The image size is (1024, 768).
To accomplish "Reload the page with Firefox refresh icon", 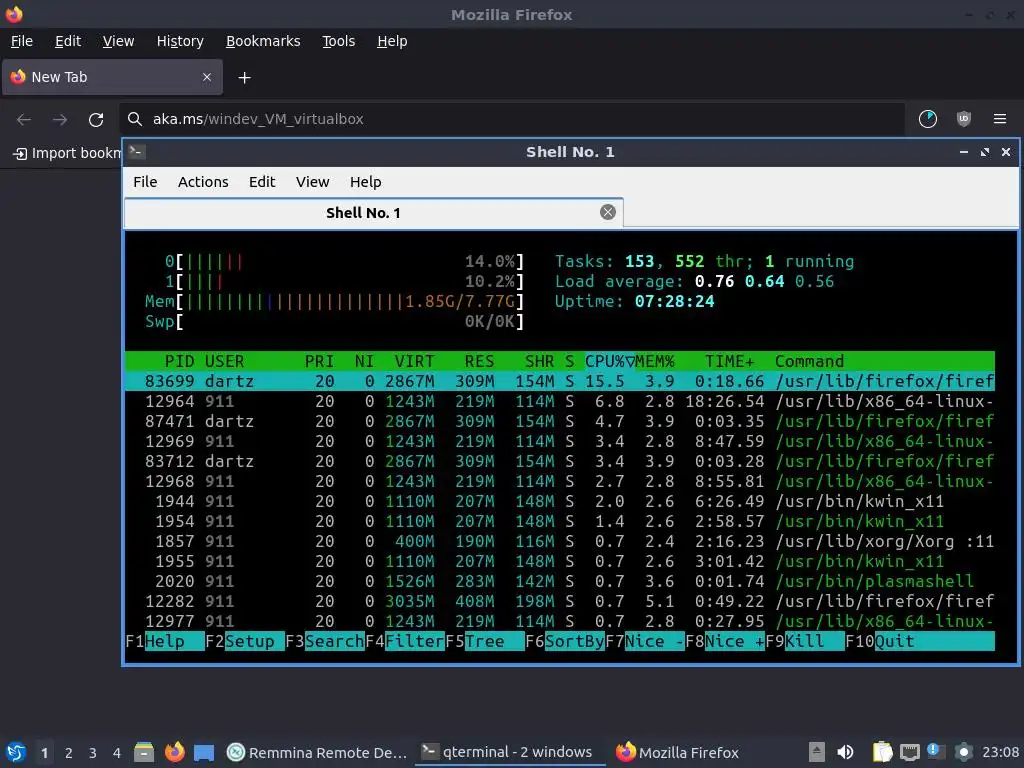I will click(96, 119).
